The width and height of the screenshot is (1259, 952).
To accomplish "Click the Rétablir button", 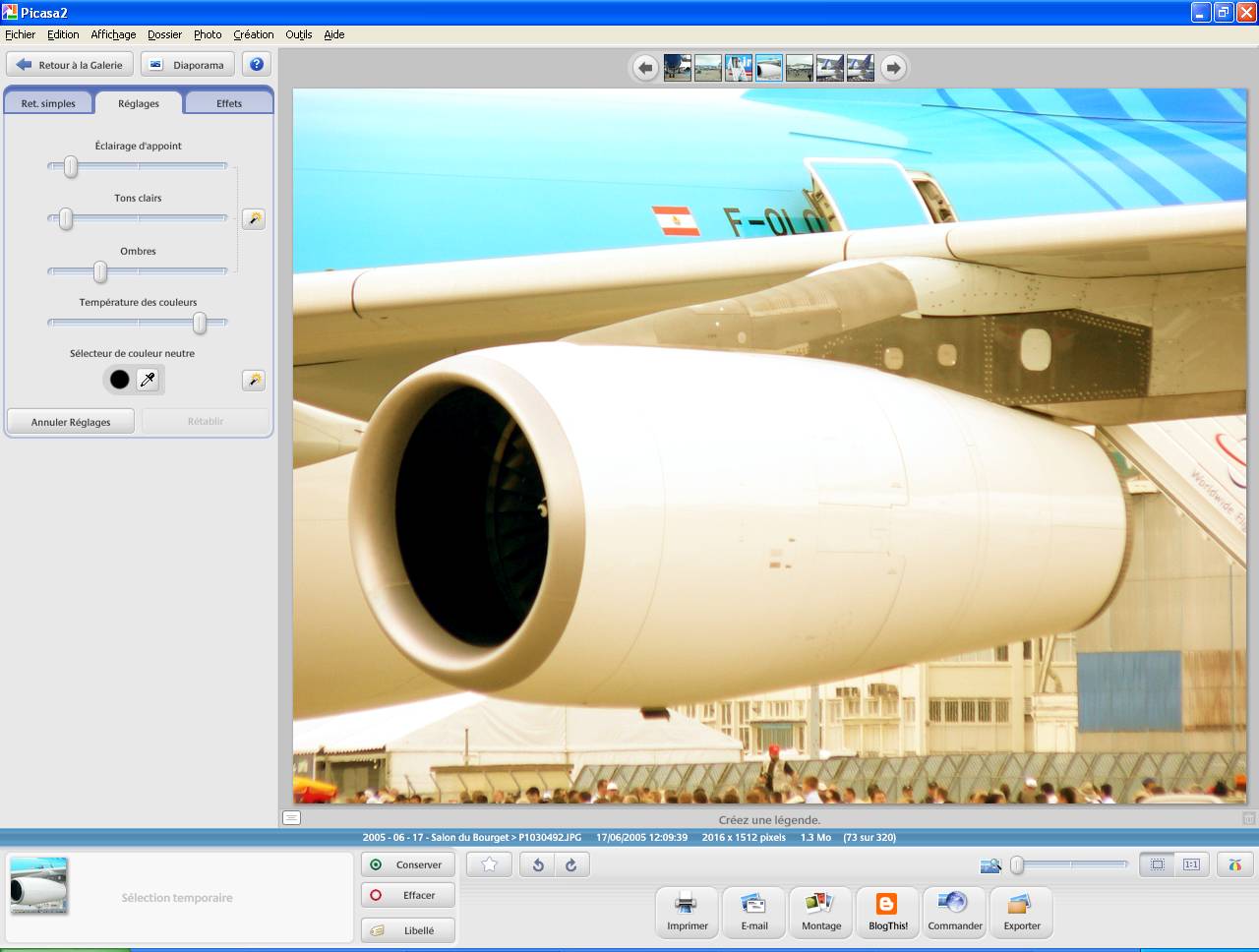I will [x=206, y=421].
